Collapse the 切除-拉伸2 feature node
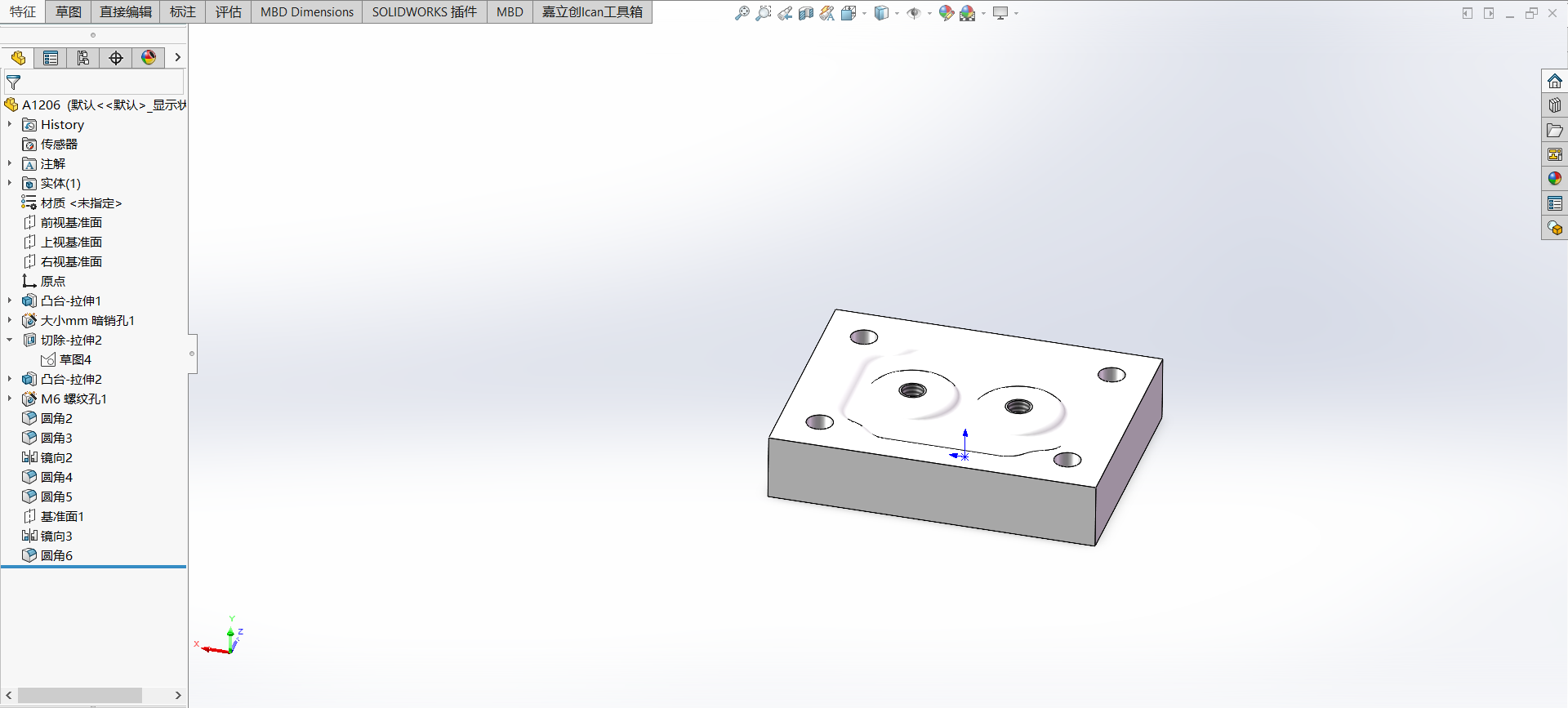 pos(10,340)
